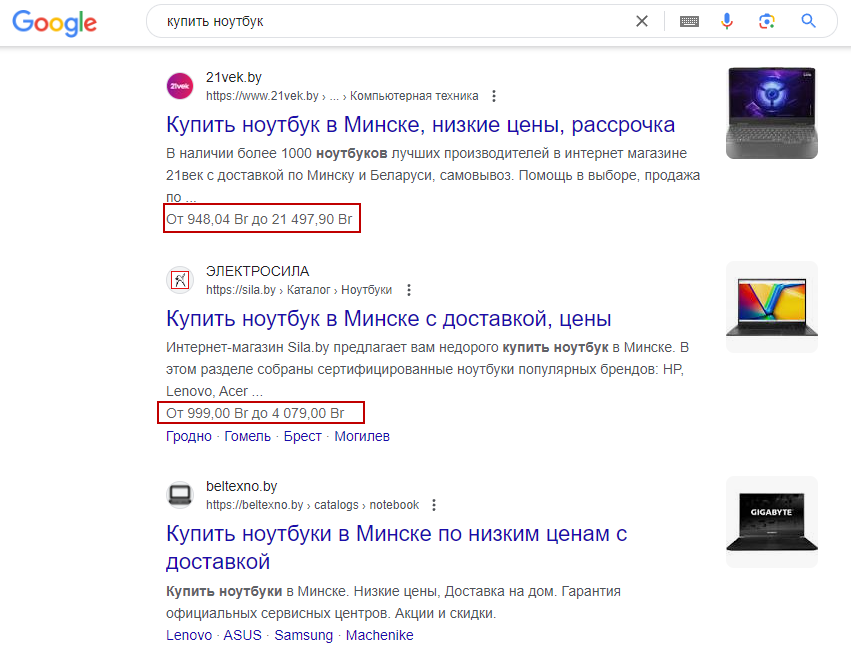Open the Гомель sitelink
851x650 pixels.
click(247, 436)
